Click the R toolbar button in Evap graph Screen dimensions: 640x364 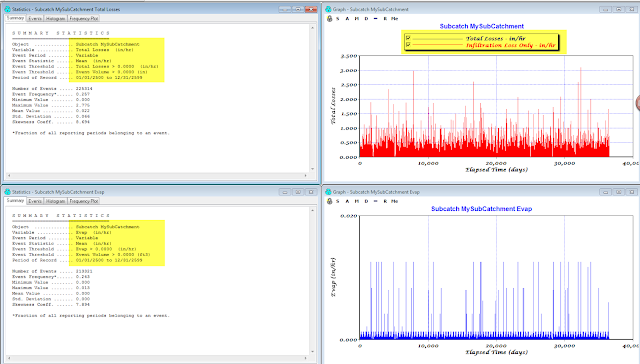tap(385, 201)
